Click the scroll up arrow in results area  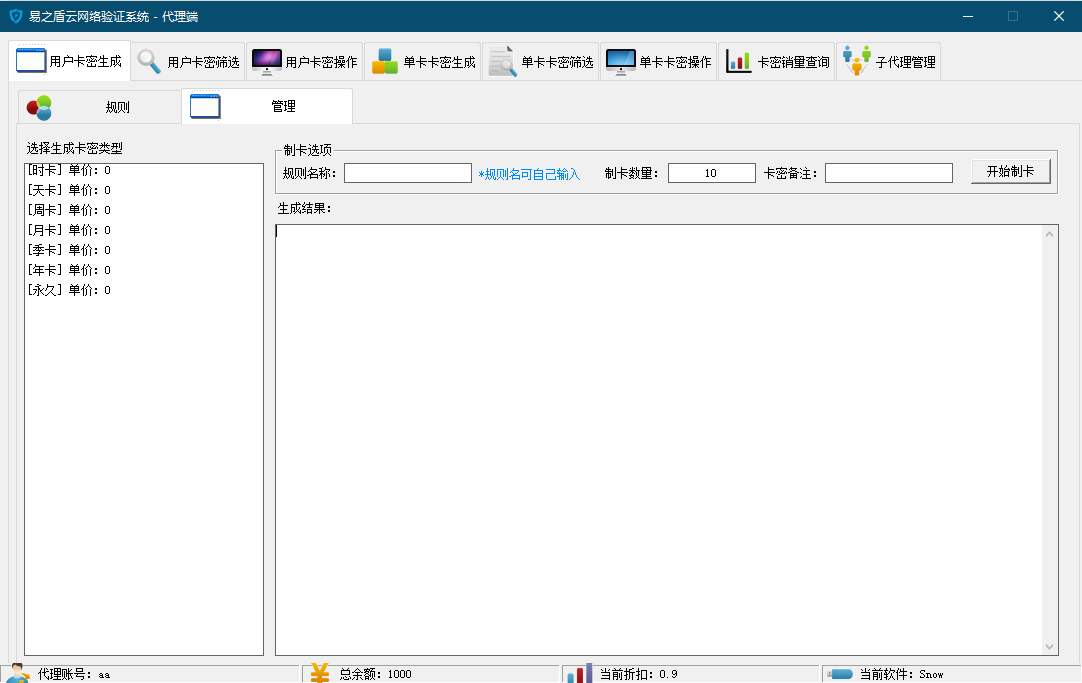click(1050, 234)
